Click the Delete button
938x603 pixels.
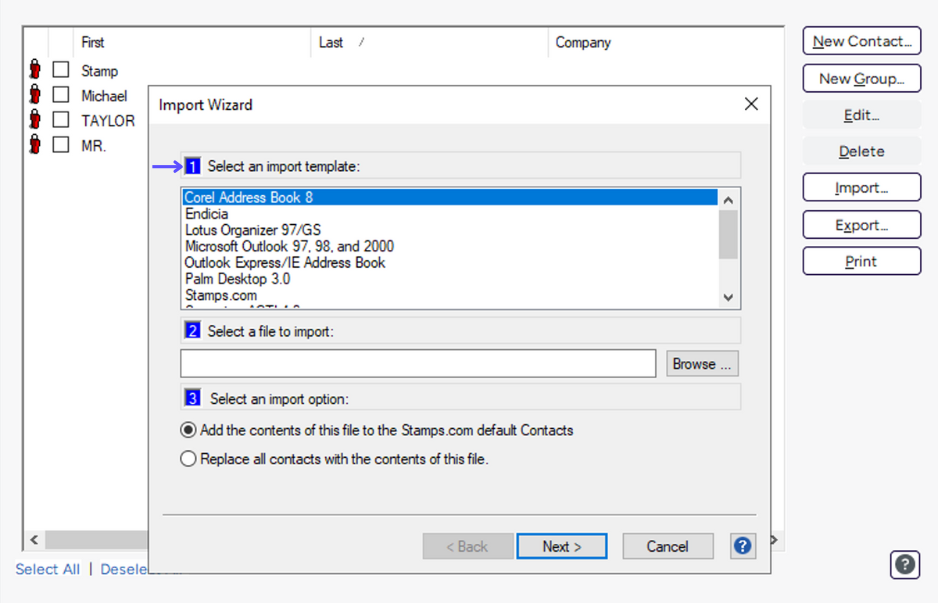point(861,151)
